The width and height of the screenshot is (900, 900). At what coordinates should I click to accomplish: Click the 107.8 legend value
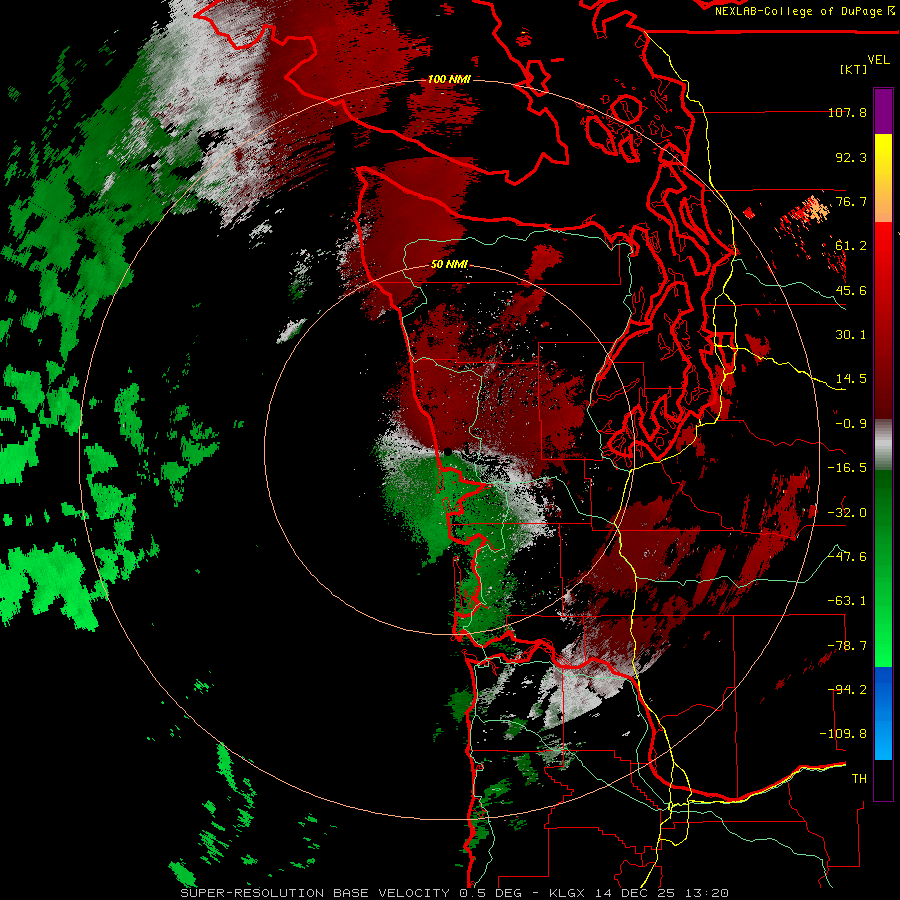tap(847, 112)
